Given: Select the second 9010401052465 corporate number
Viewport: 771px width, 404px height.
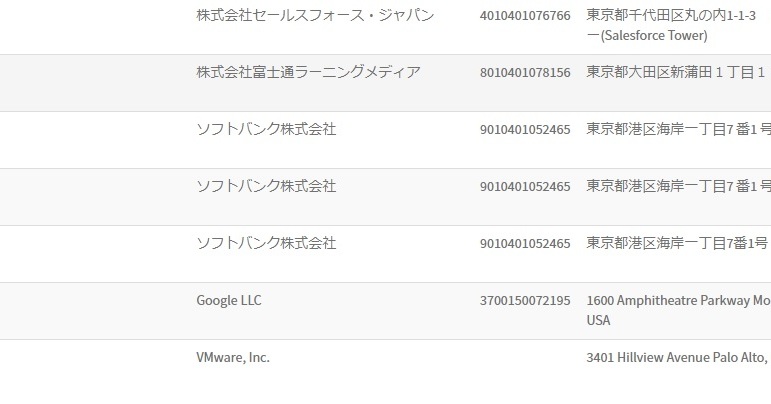Looking at the screenshot, I should click(525, 187).
